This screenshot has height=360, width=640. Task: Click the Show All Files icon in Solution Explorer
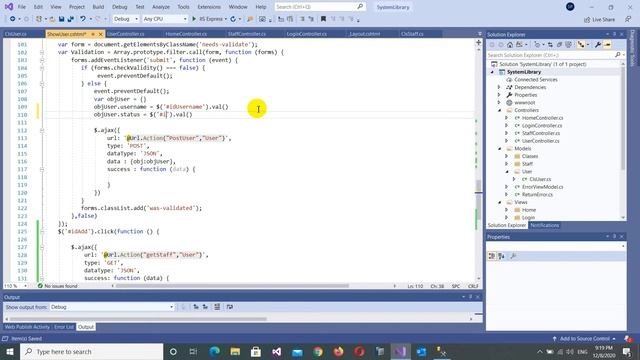click(569, 44)
